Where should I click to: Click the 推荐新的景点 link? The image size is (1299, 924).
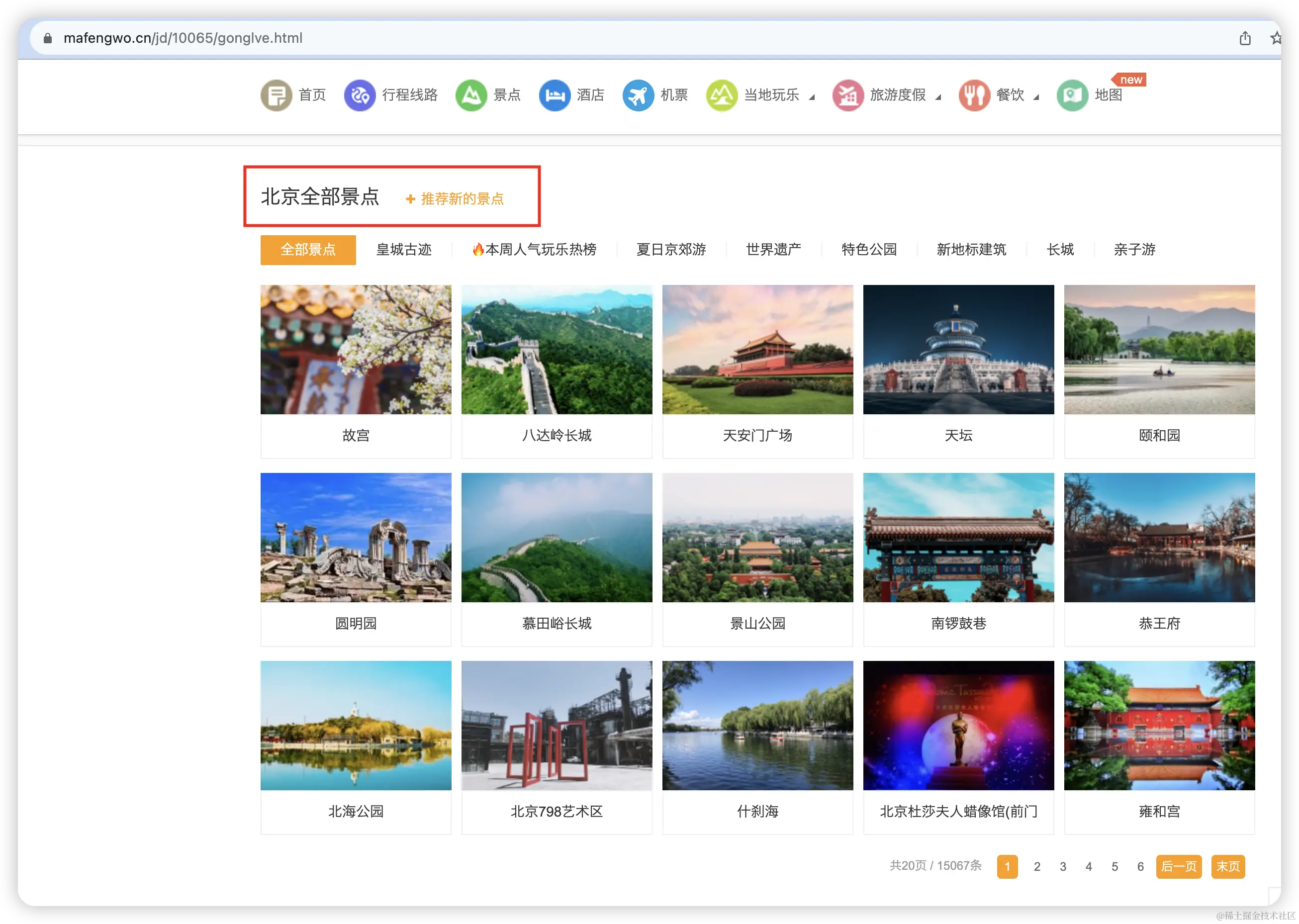pos(455,198)
